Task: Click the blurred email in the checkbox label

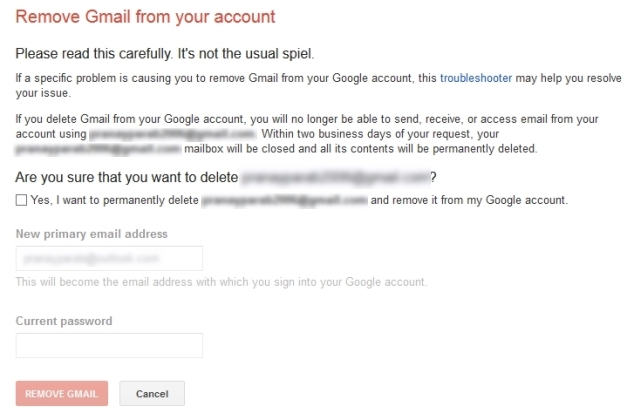Action: point(284,200)
